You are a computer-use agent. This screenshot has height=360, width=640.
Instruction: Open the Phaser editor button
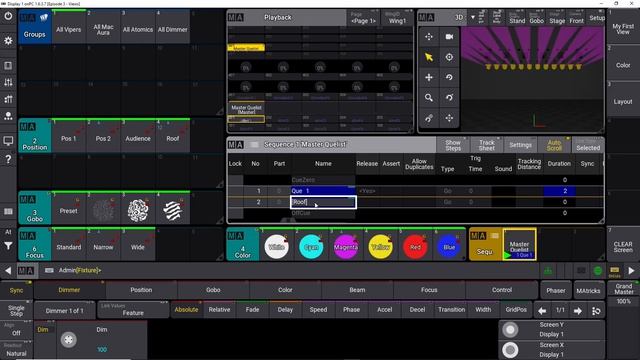coord(556,291)
